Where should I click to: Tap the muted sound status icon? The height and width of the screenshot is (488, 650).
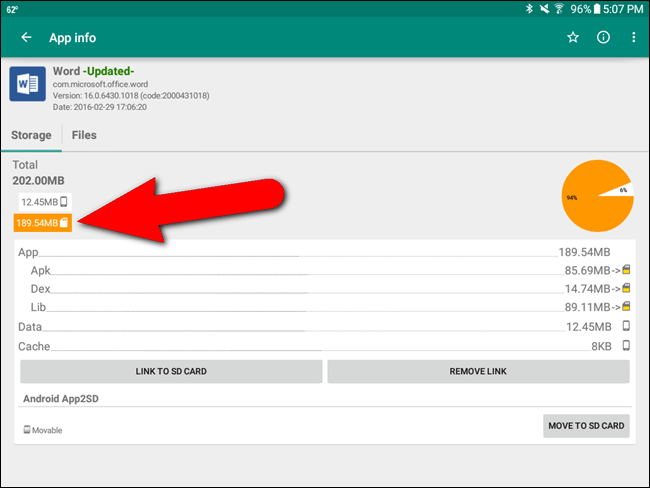544,9
